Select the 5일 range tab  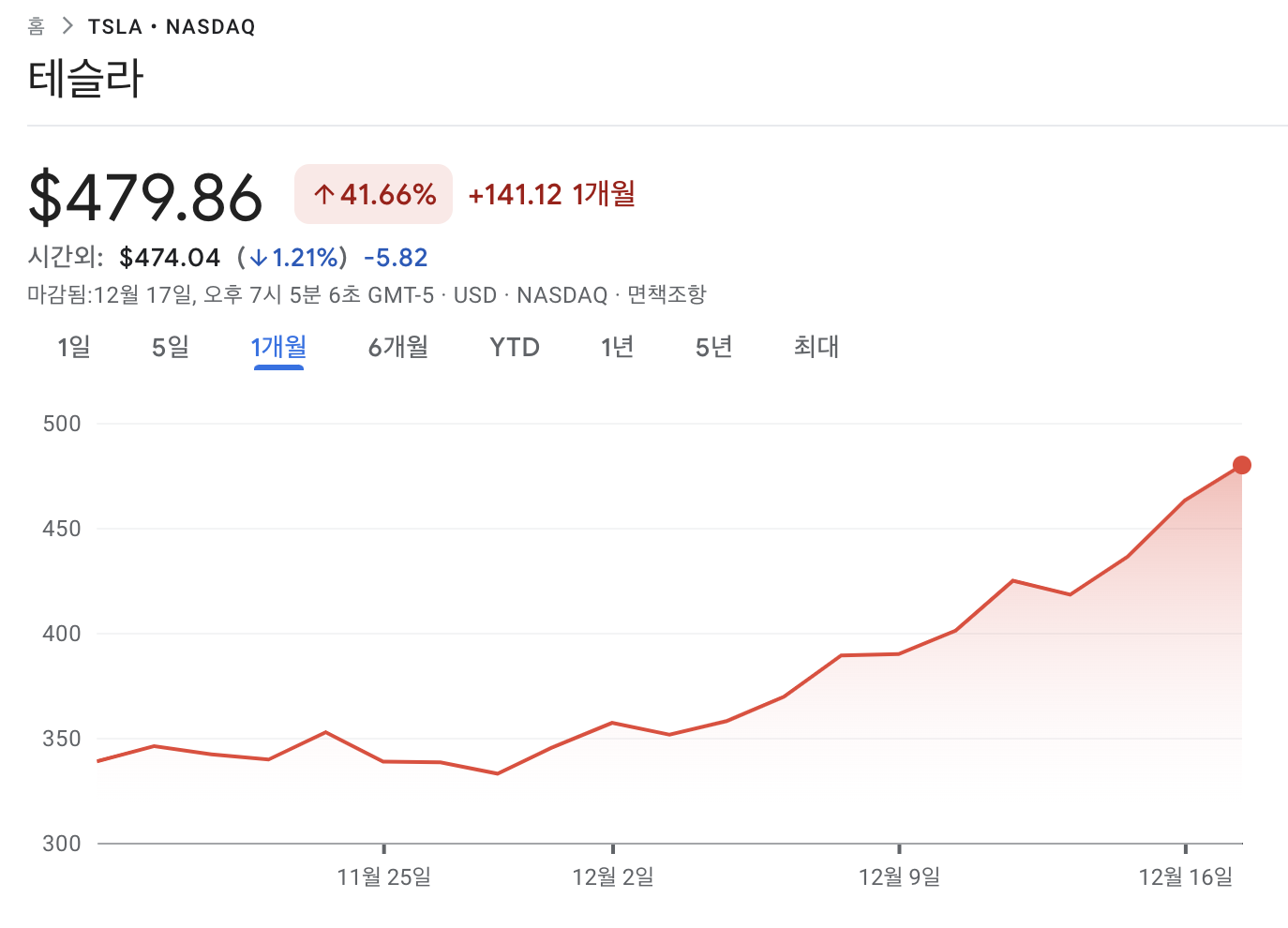tap(171, 348)
